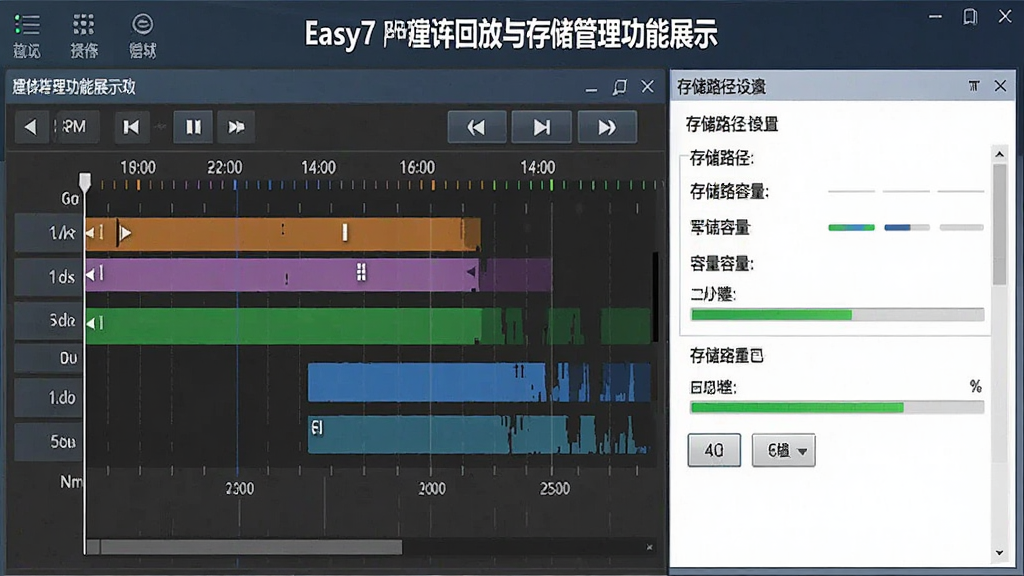Click the green recording segment
Viewport: 1024px width, 576px height.
pos(283,326)
